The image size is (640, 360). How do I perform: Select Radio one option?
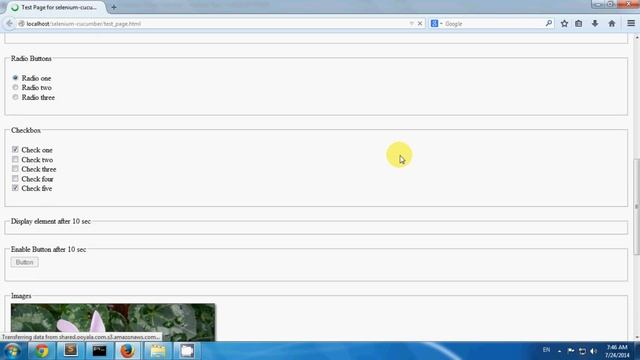tap(15, 78)
